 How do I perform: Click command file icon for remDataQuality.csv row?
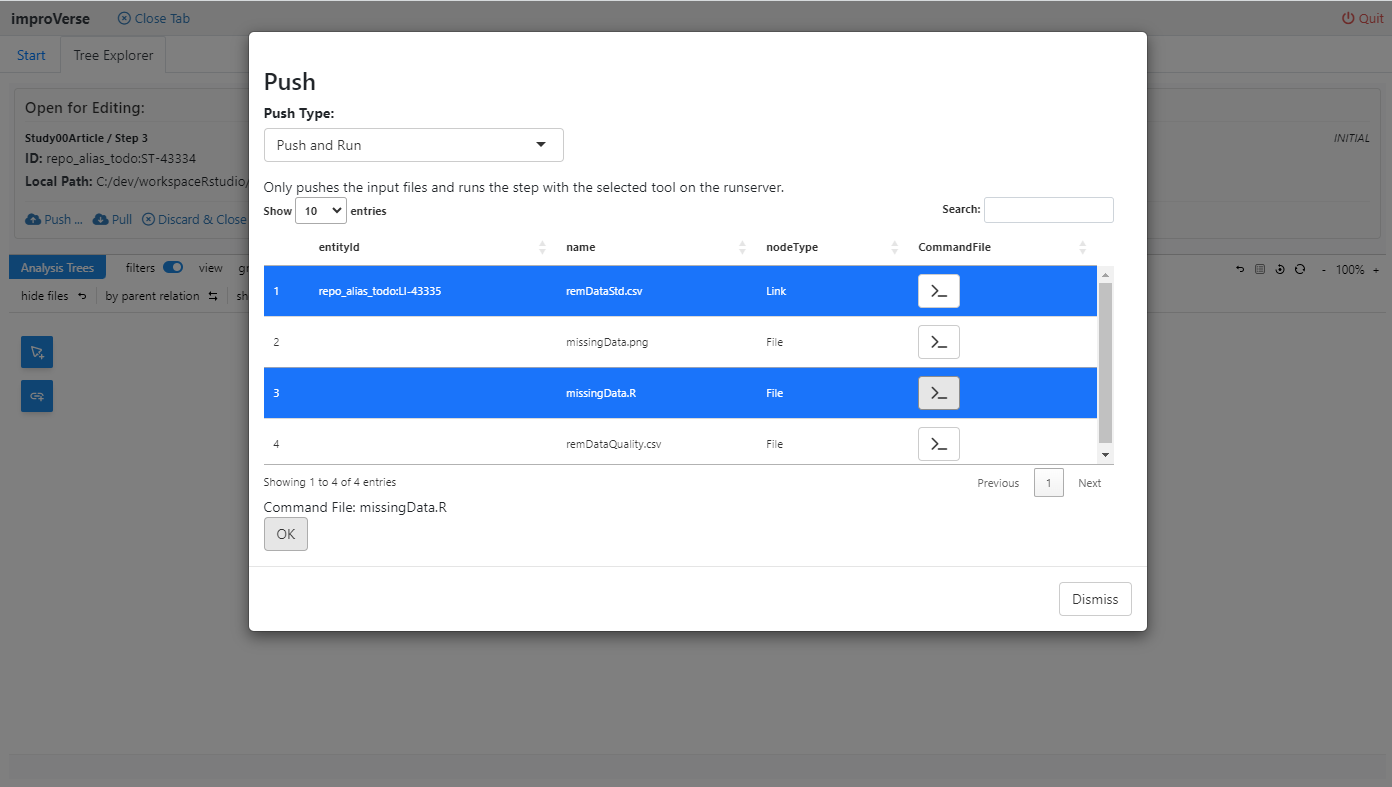tap(938, 444)
